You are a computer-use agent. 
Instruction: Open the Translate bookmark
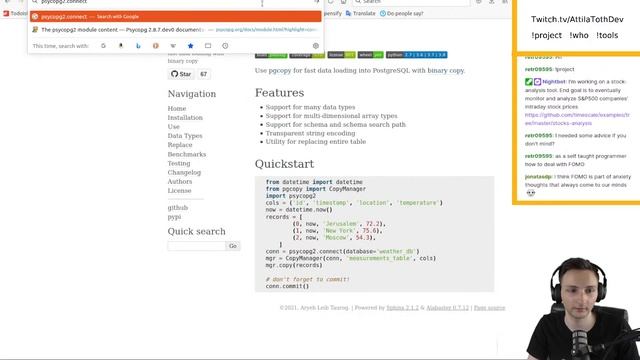click(x=360, y=13)
